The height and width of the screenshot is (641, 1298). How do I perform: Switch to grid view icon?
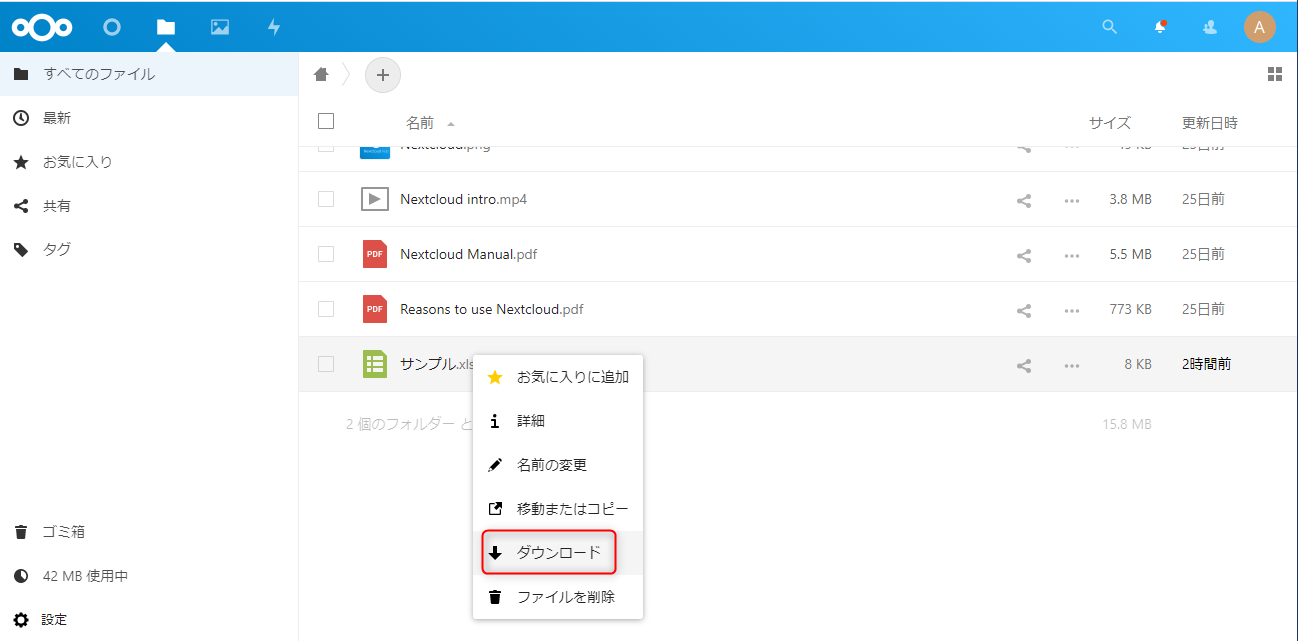(1274, 74)
